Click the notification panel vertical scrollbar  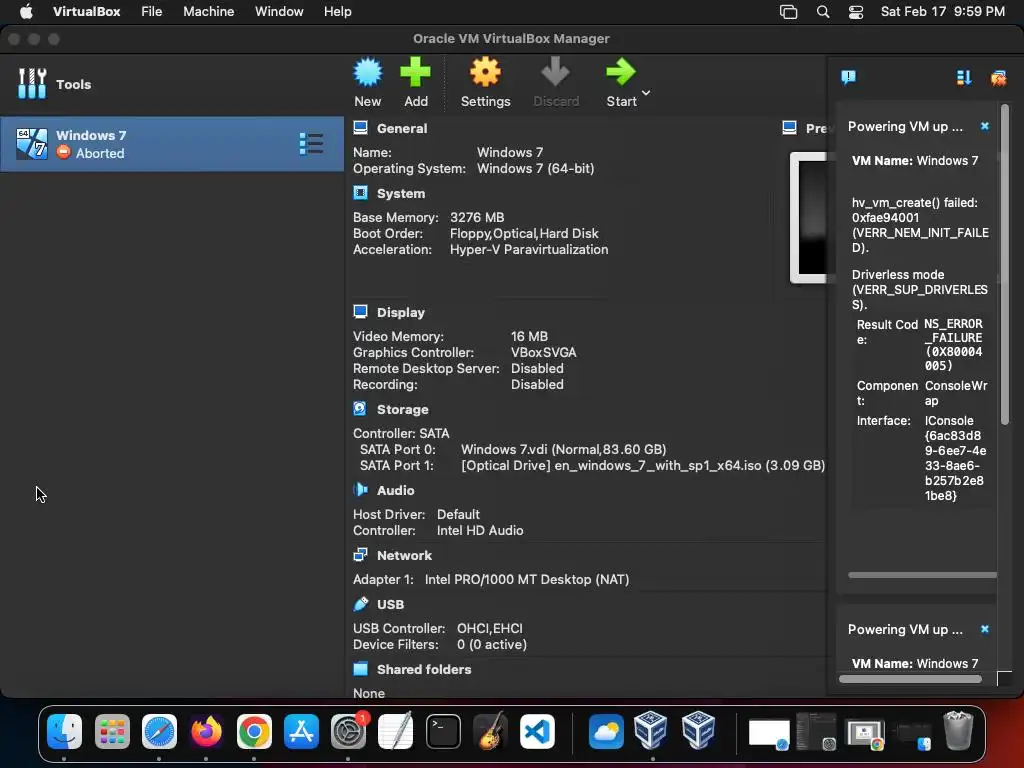click(x=1005, y=264)
